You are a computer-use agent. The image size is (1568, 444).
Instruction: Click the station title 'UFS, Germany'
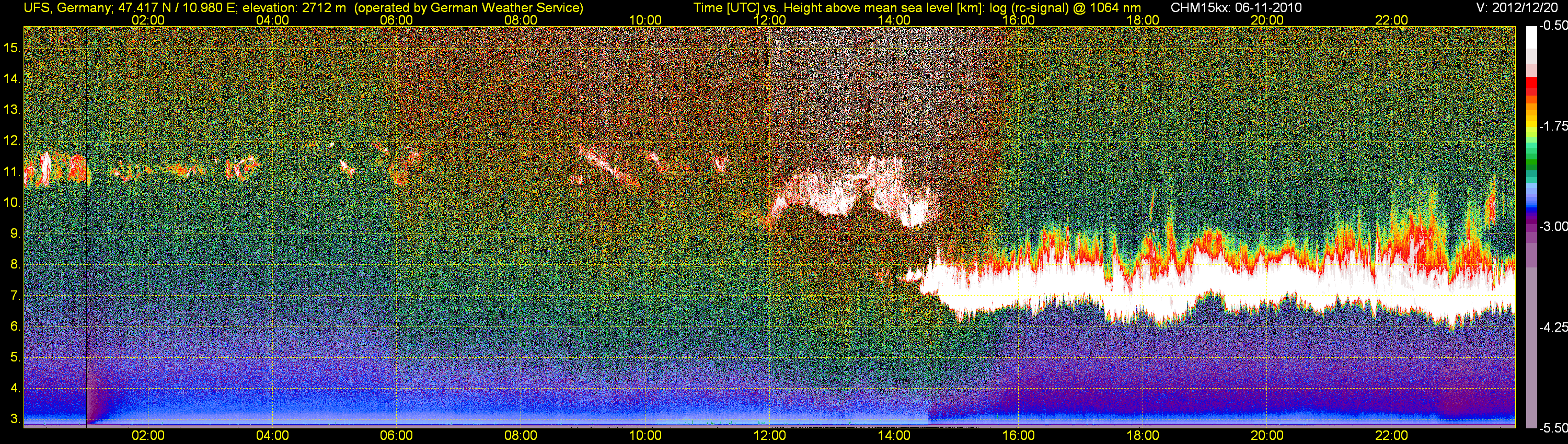(x=66, y=8)
